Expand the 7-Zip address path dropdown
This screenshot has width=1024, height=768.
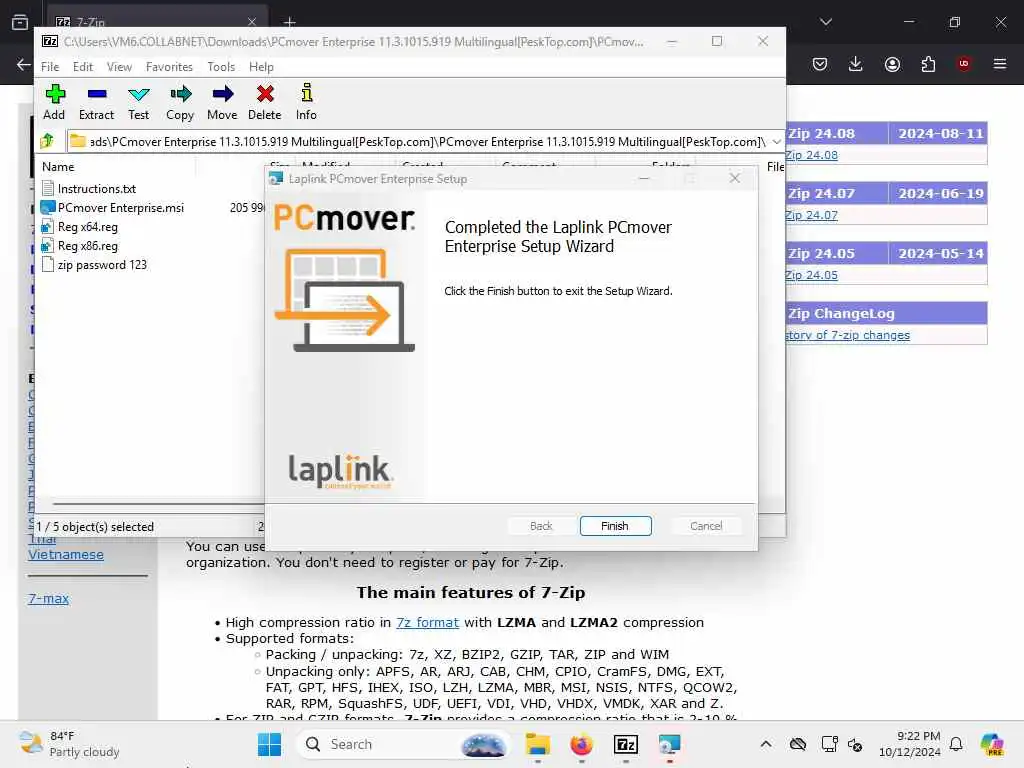click(x=776, y=141)
